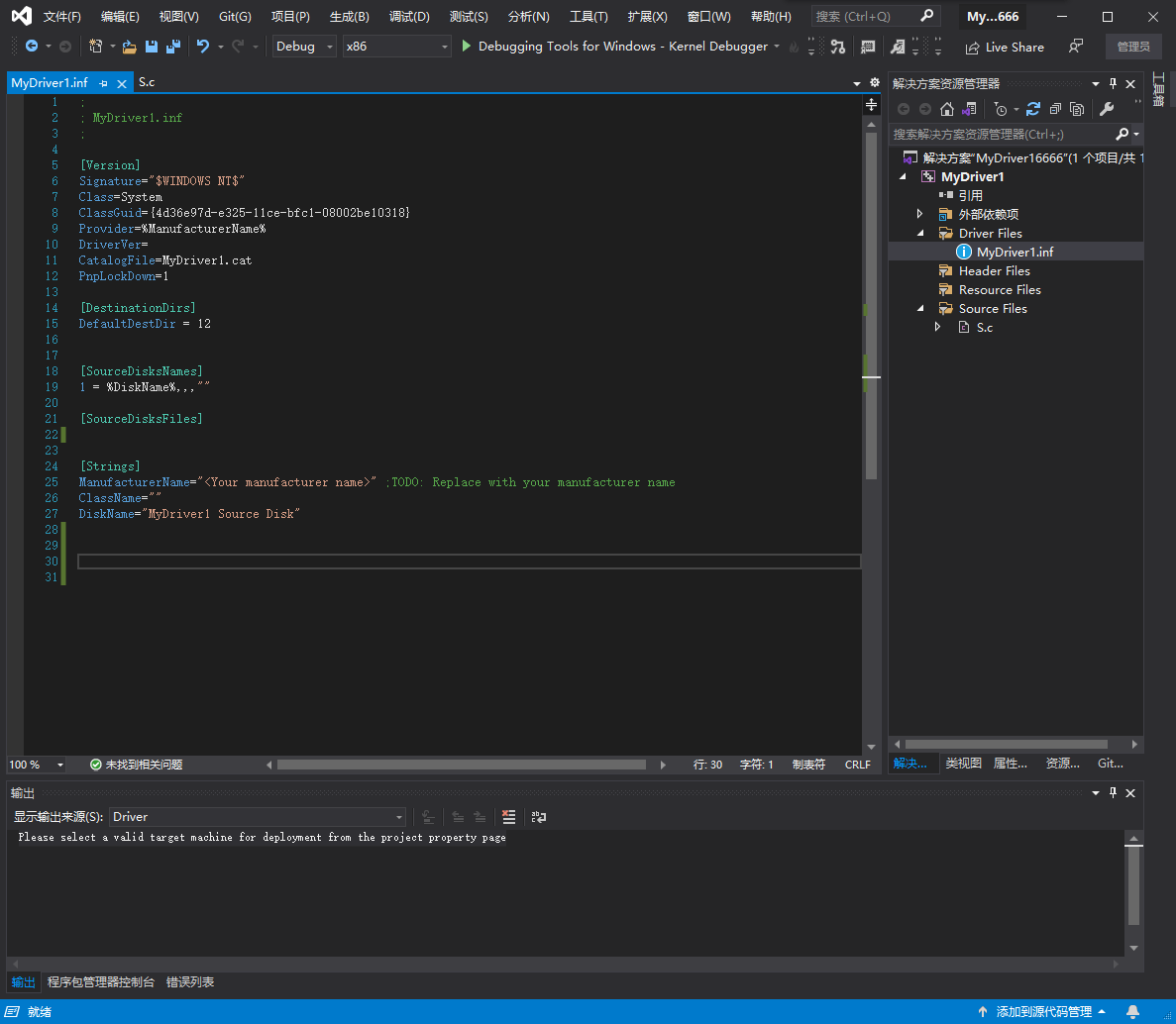Select MyDriver1.inf in Solution Explorer
1176x1024 pixels.
point(1016,252)
